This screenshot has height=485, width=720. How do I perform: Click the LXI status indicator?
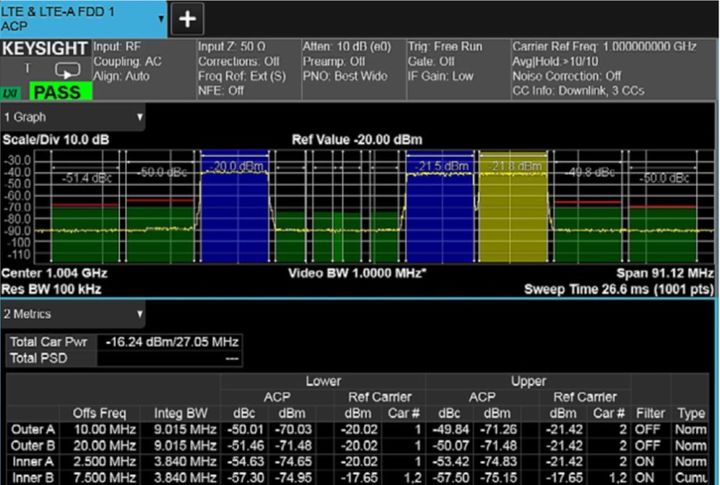pos(12,92)
